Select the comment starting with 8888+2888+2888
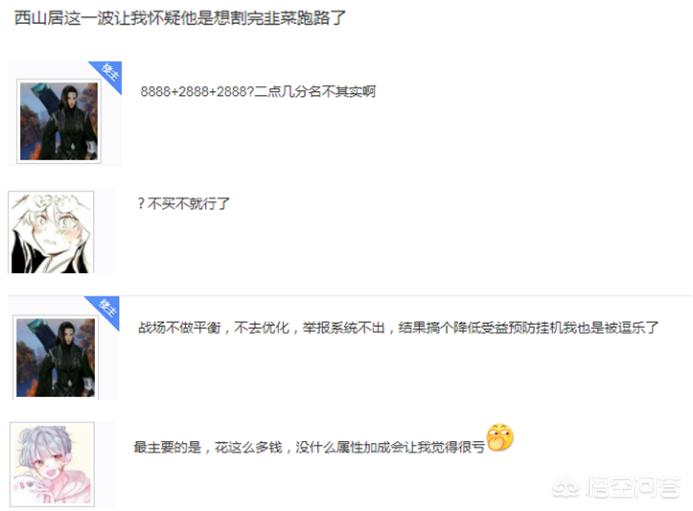693x511 pixels. [258, 92]
